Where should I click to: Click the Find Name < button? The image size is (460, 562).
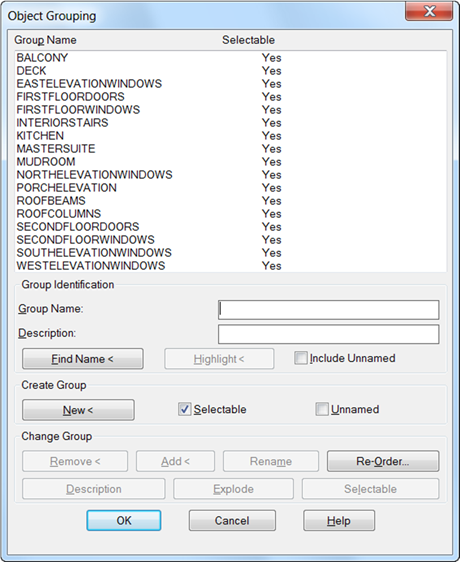point(83,359)
